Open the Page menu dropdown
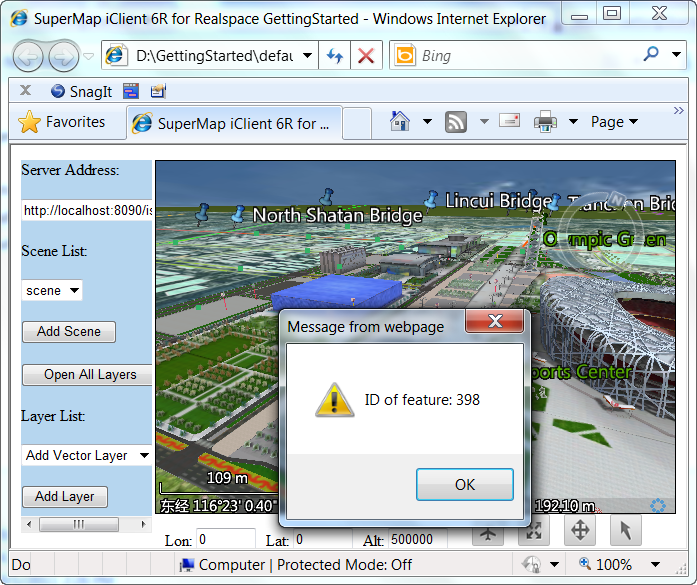Image resolution: width=697 pixels, height=585 pixels. pyautogui.click(x=614, y=122)
